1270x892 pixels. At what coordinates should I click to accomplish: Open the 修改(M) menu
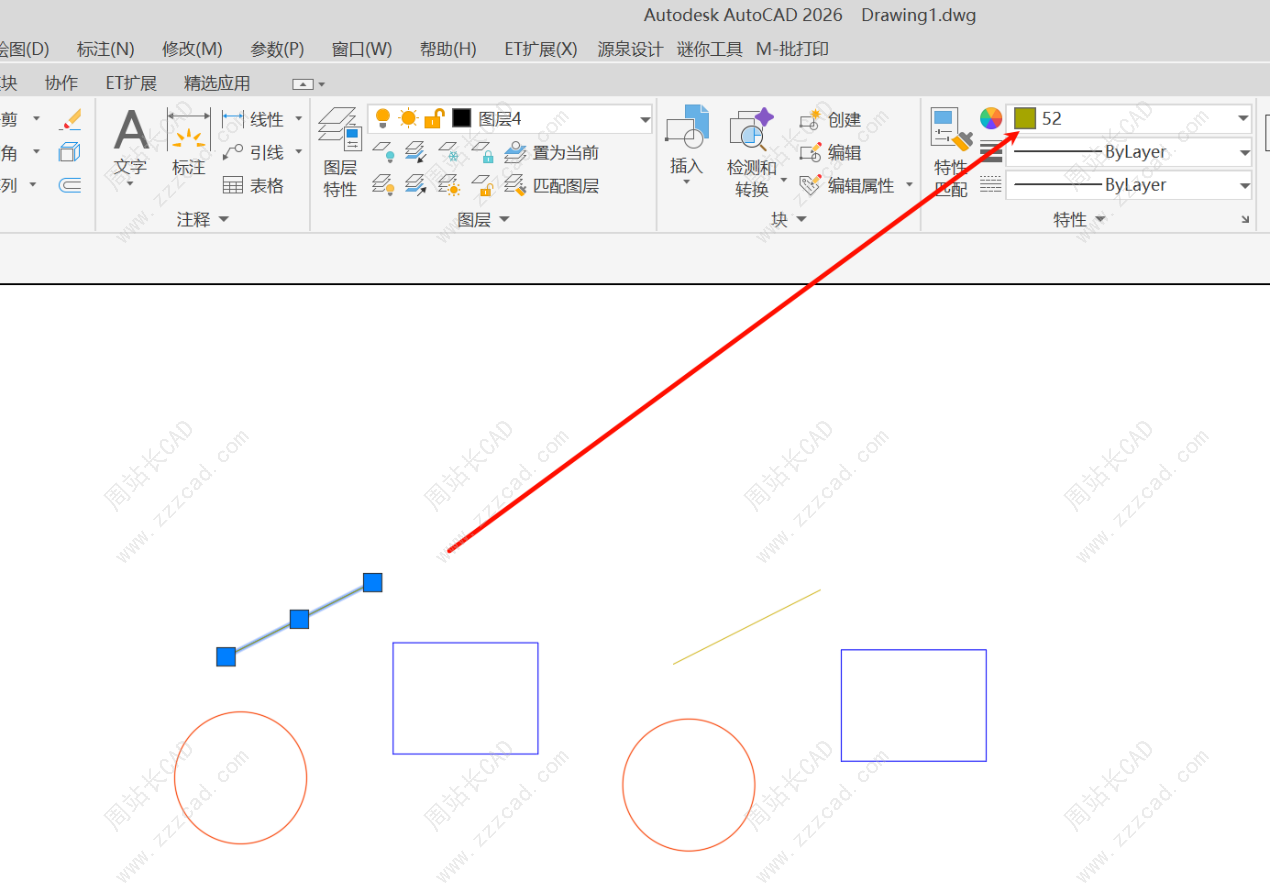pos(192,49)
